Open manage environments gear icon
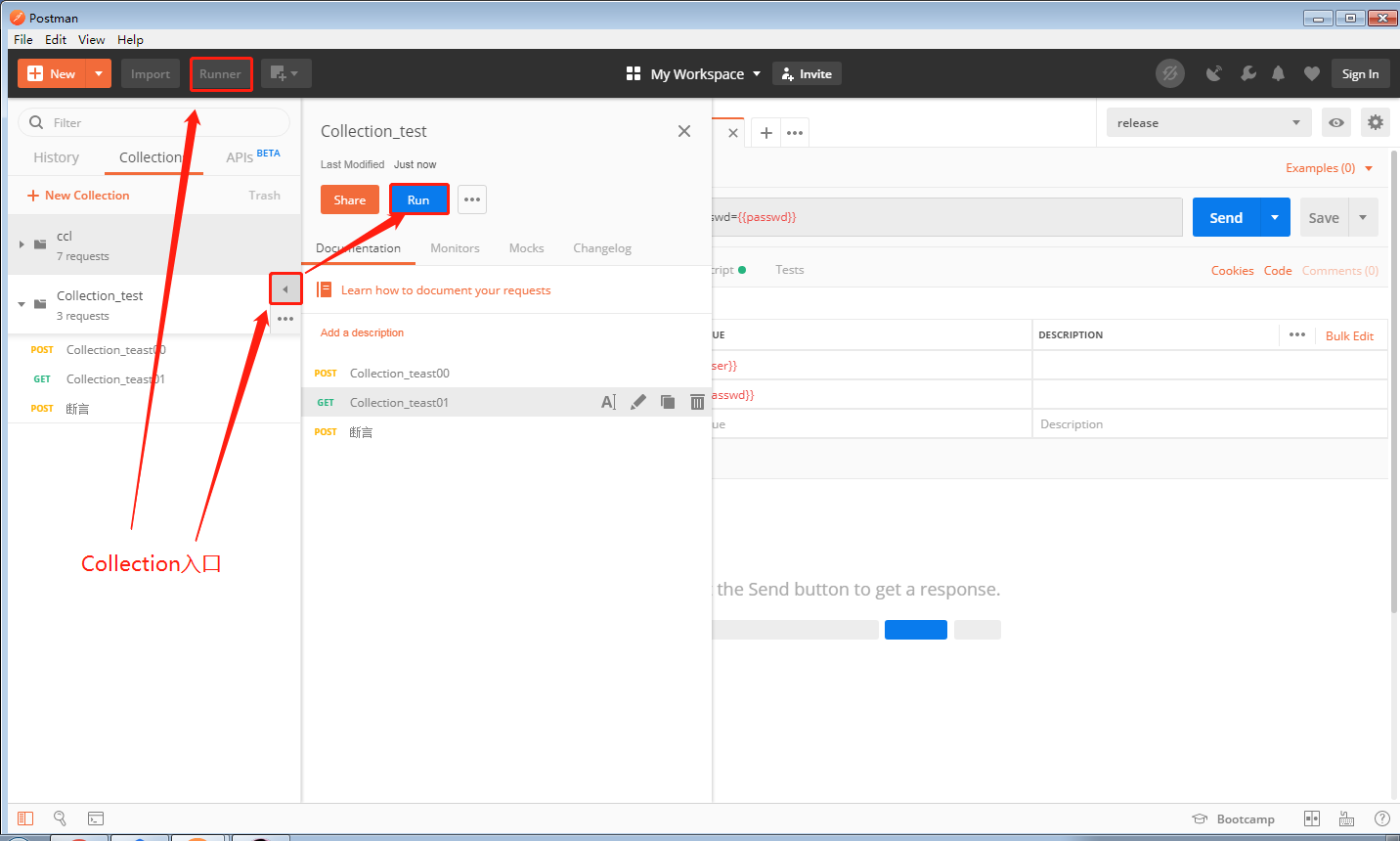Screen dimensions: 1400x841 (x=1376, y=122)
